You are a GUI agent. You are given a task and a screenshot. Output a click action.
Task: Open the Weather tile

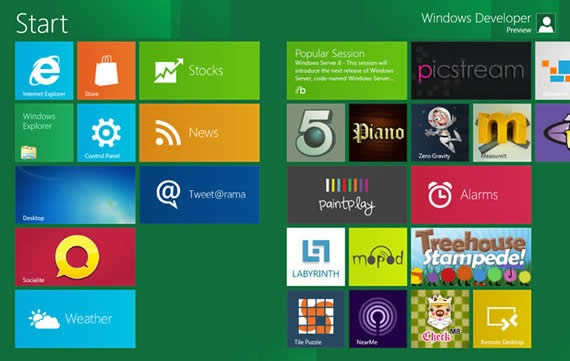point(75,319)
